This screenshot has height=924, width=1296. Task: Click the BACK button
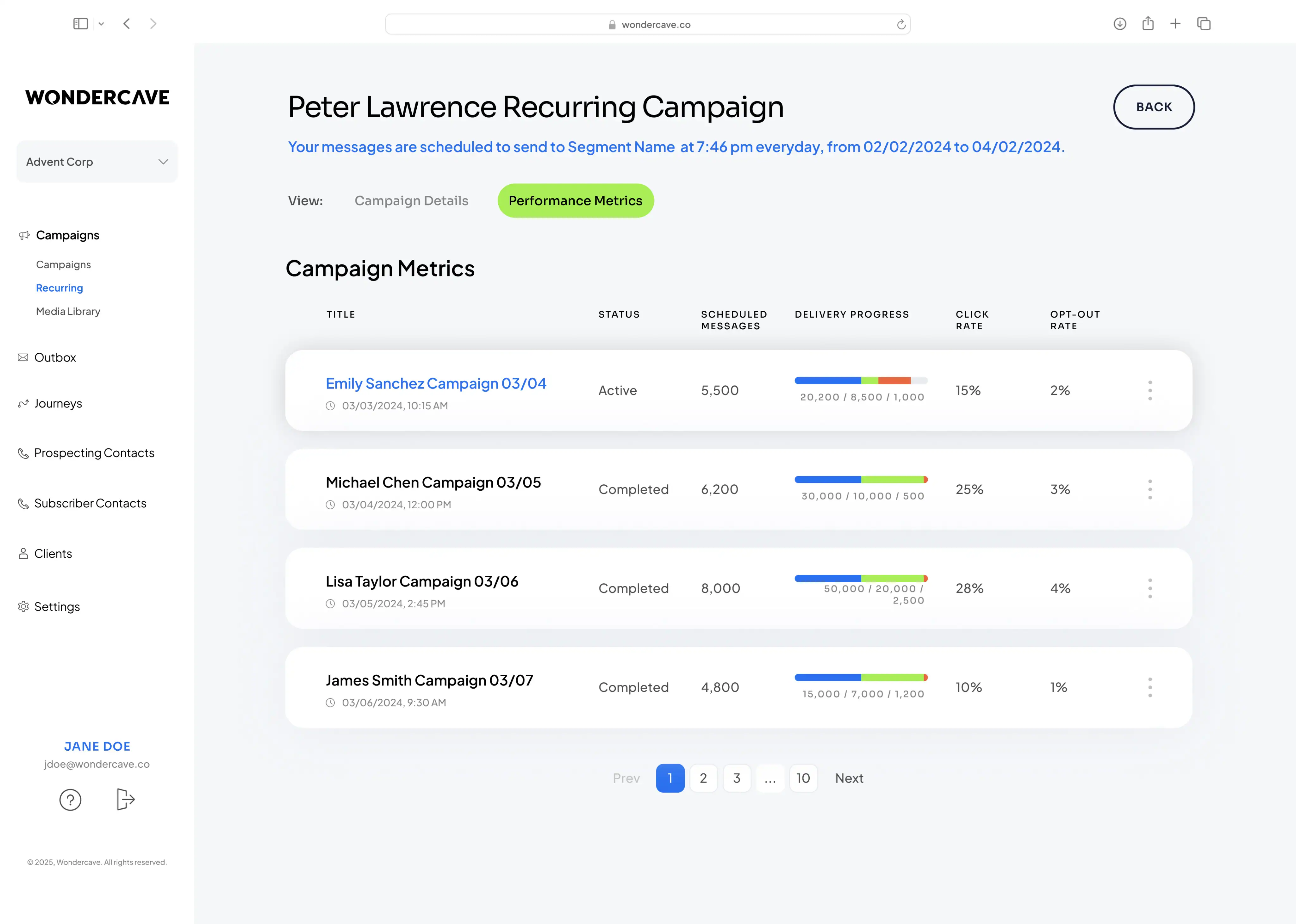click(1154, 107)
